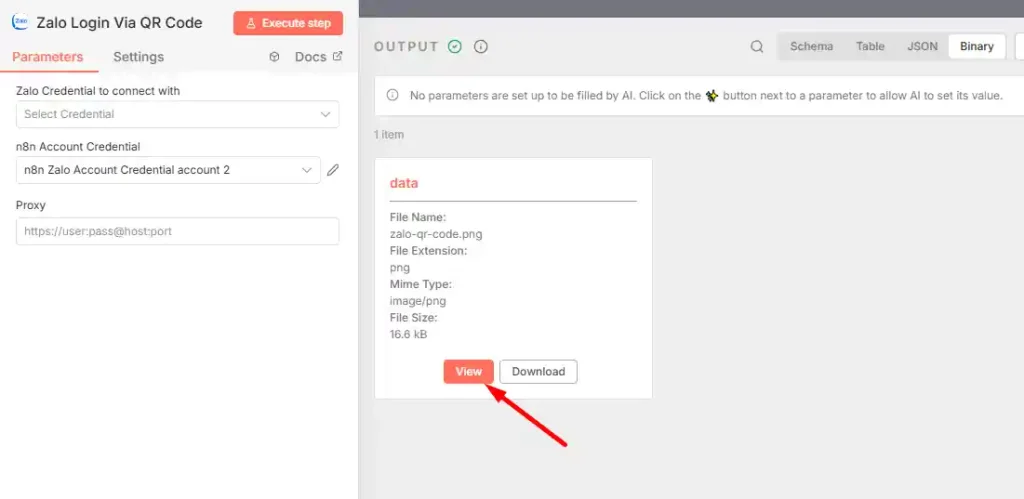The width and height of the screenshot is (1024, 499).
Task: Click the AI sparkle icon in notice
Action: (712, 95)
